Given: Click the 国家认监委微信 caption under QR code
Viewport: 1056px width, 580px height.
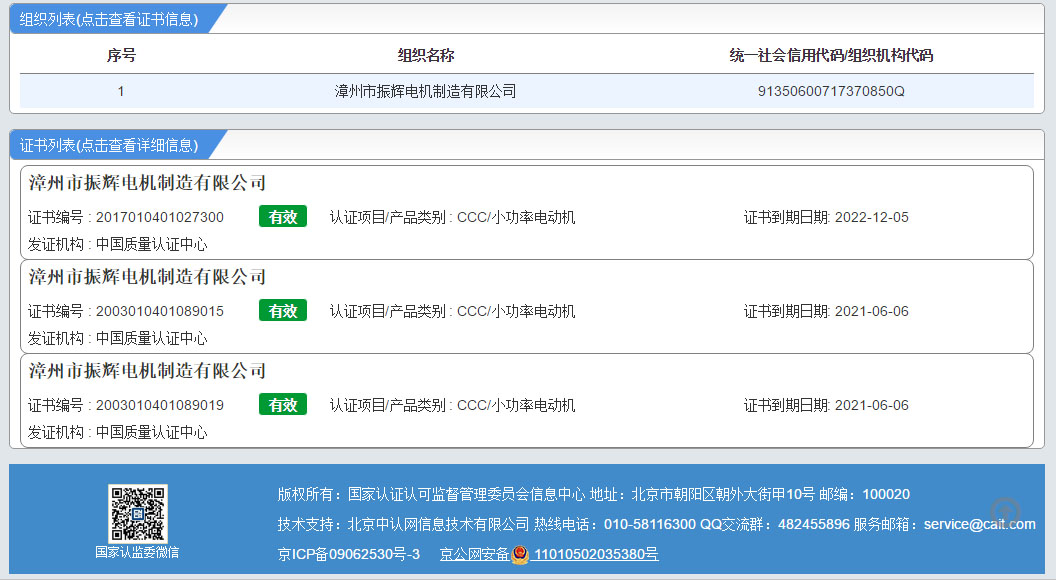Looking at the screenshot, I should point(138,552).
